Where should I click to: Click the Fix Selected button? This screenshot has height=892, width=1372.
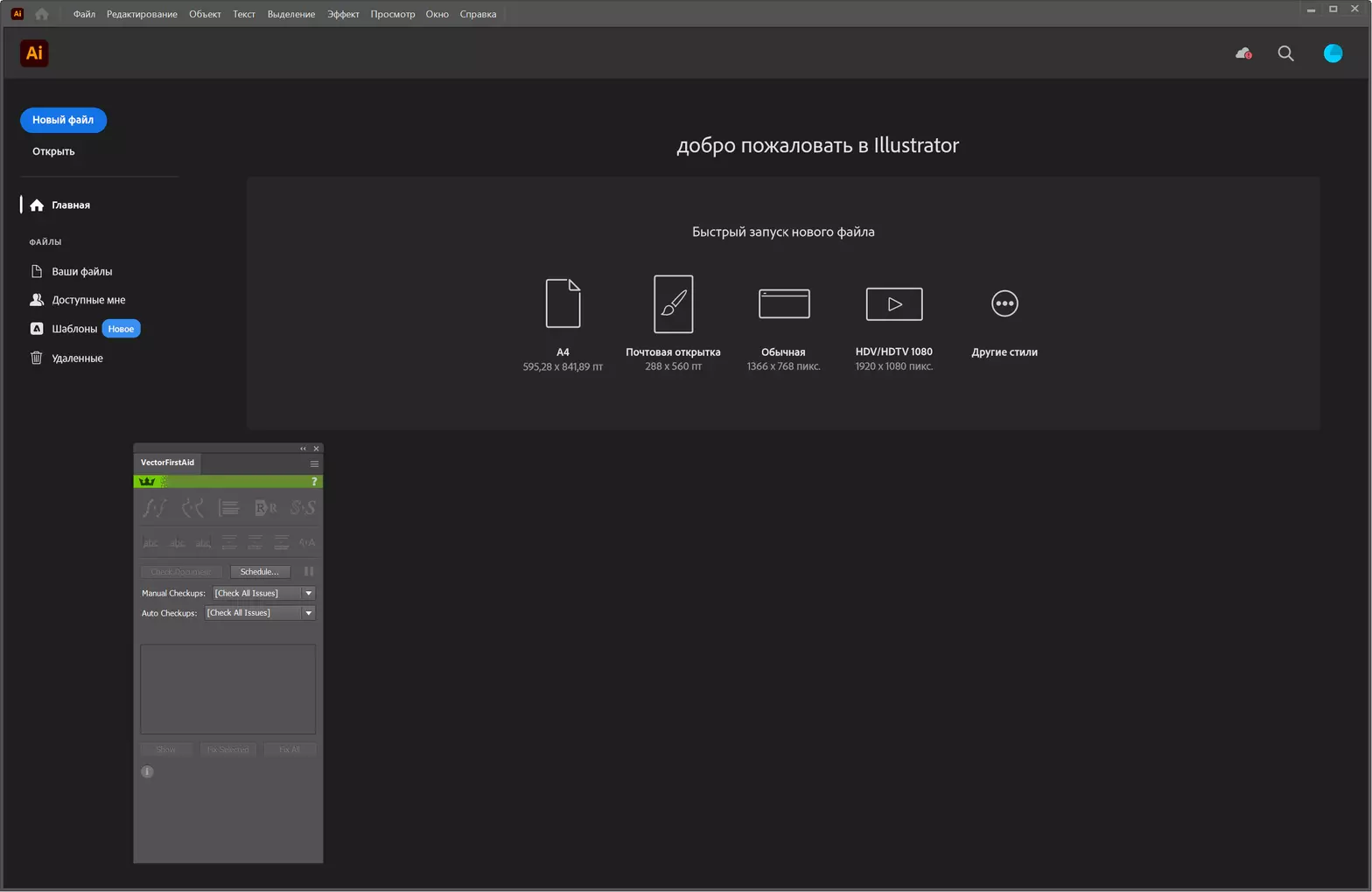[227, 749]
